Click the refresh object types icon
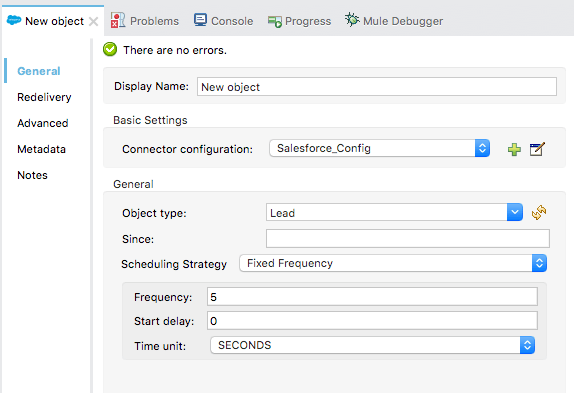This screenshot has height=393, width=574. 539,212
